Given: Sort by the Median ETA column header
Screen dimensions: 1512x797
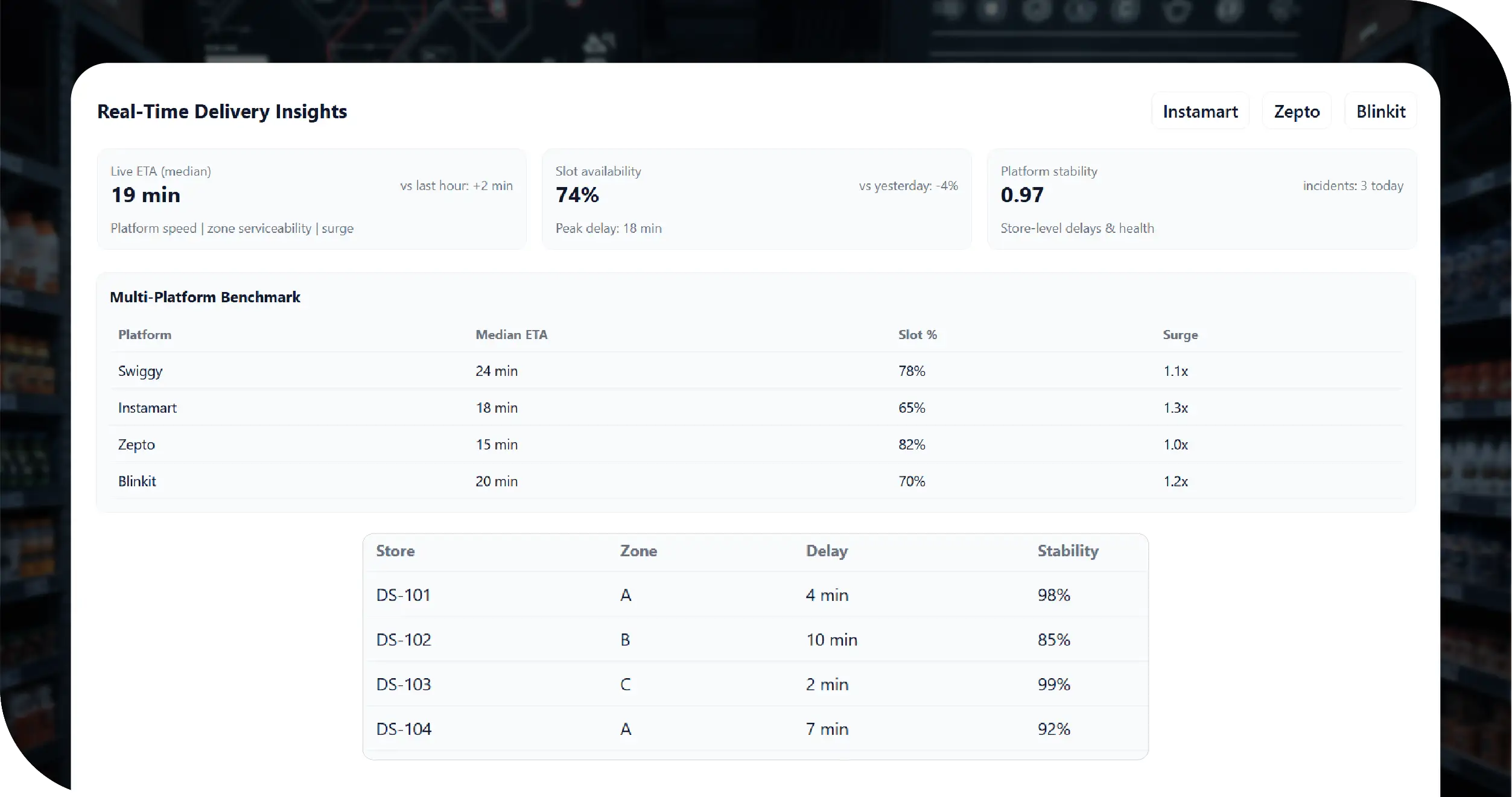Looking at the screenshot, I should click(511, 334).
